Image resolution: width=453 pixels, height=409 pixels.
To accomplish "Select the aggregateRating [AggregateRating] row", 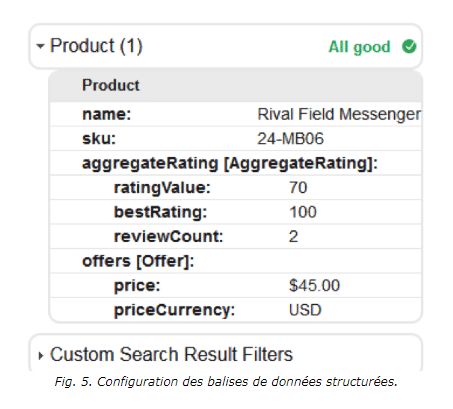I will coord(236,163).
